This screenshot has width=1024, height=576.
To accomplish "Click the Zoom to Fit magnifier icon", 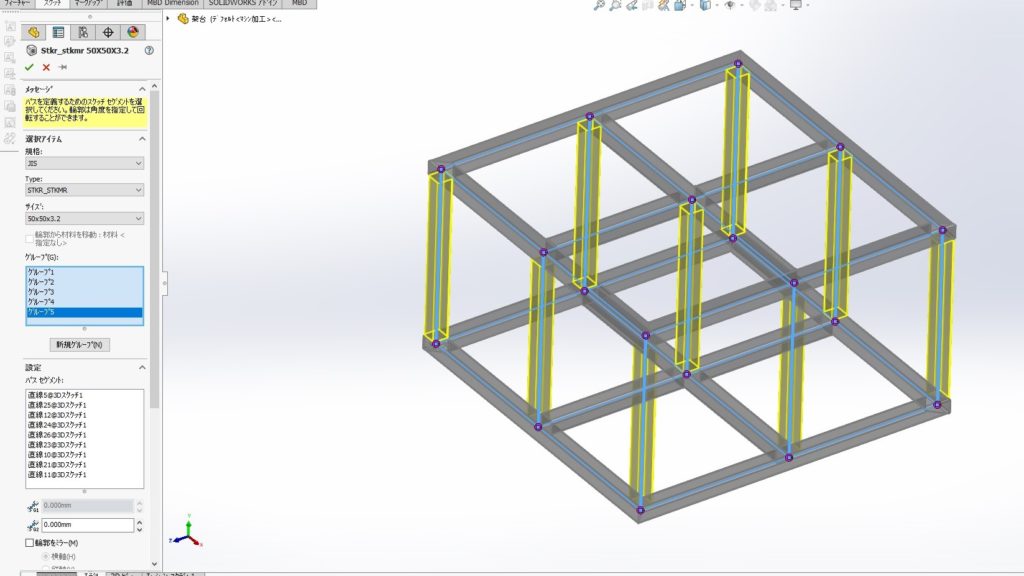I will (599, 6).
